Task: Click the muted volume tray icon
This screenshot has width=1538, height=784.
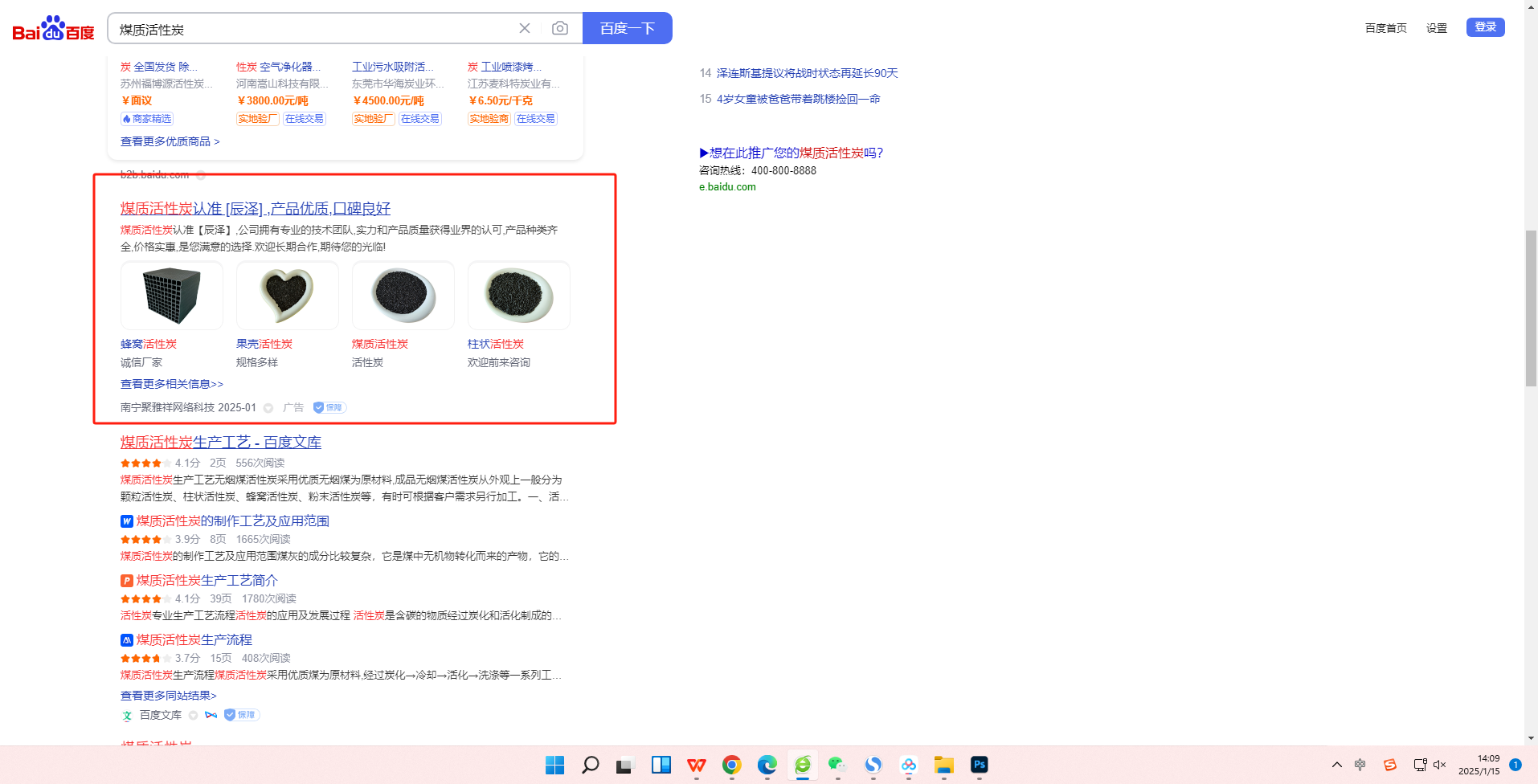Action: (x=1439, y=765)
